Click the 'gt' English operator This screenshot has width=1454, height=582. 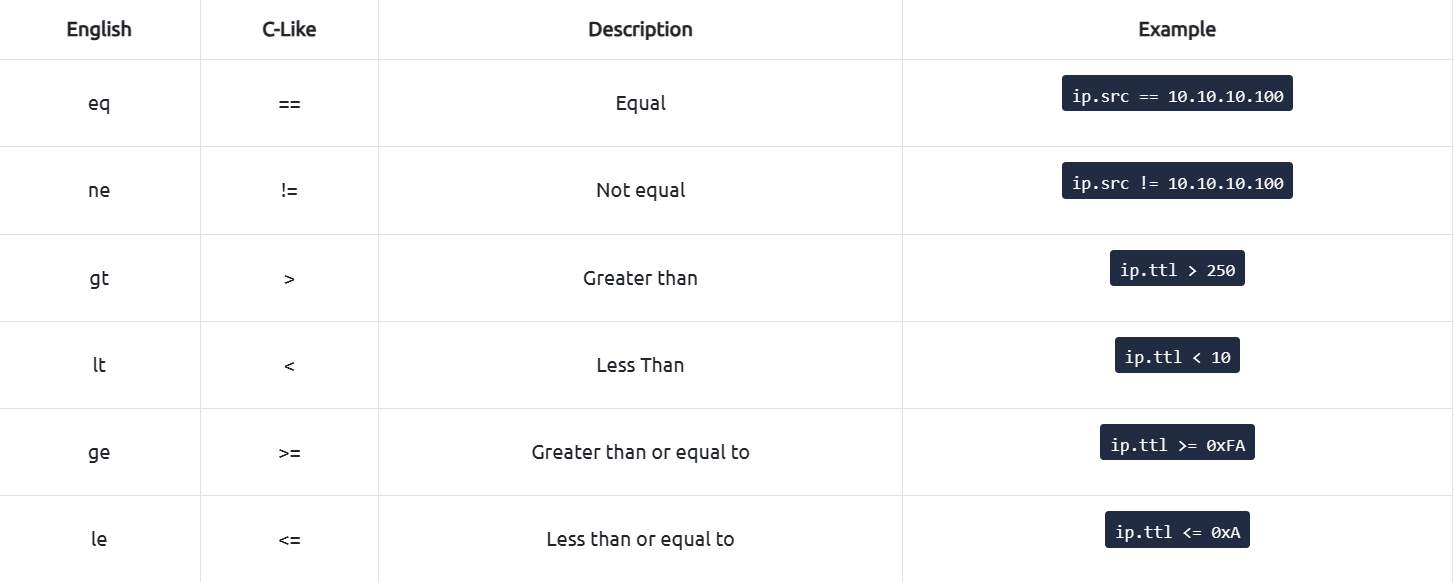tap(99, 278)
